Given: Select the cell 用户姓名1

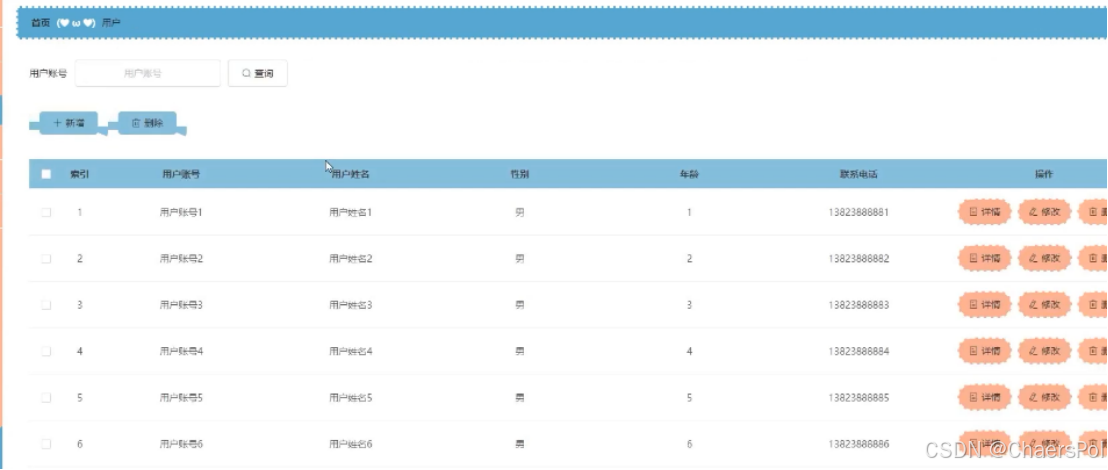Looking at the screenshot, I should point(350,212).
